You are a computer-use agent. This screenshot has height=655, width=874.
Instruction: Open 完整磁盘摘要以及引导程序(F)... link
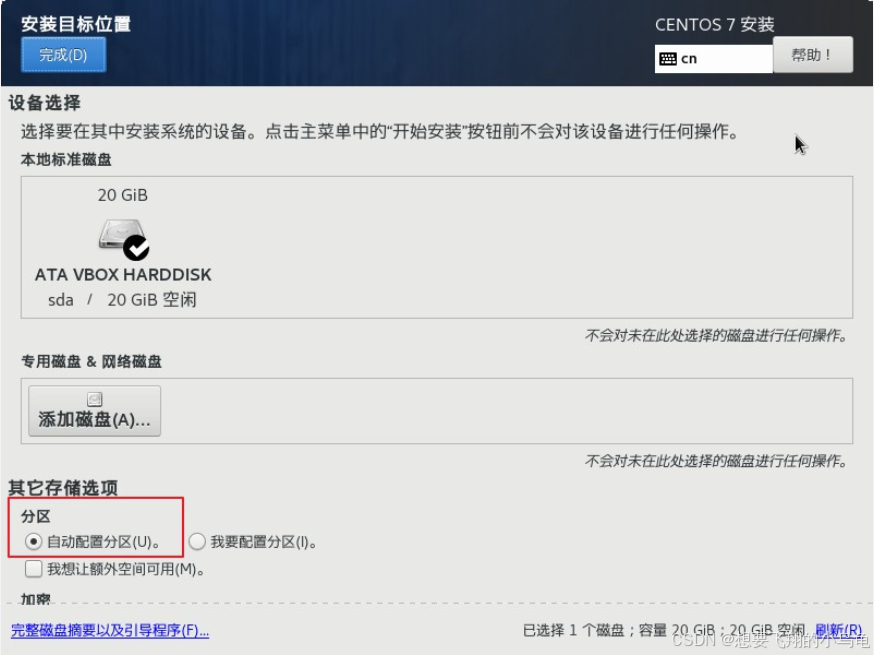[x=110, y=630]
